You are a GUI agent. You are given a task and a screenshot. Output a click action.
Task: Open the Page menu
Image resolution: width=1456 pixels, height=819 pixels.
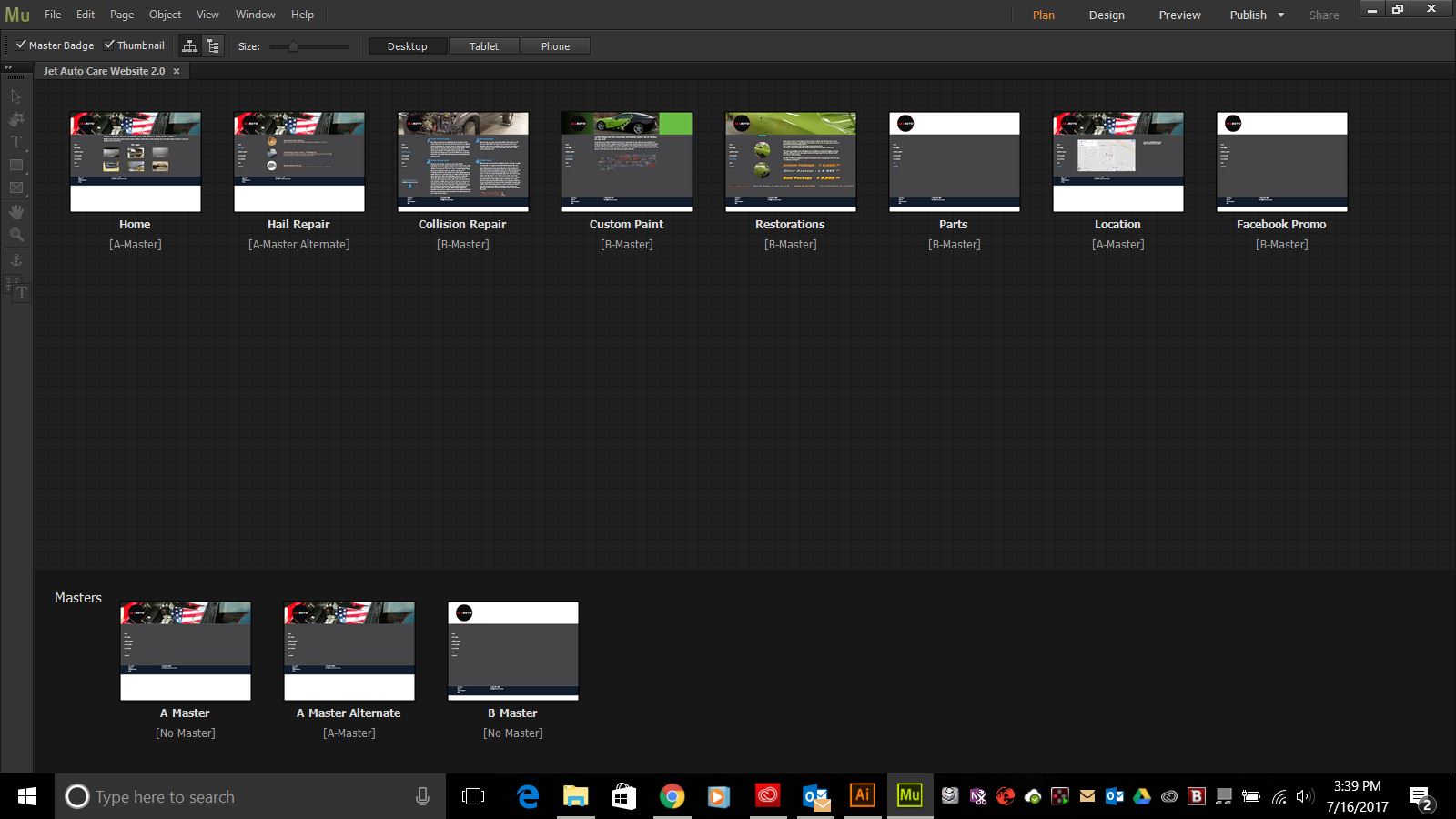(x=122, y=15)
